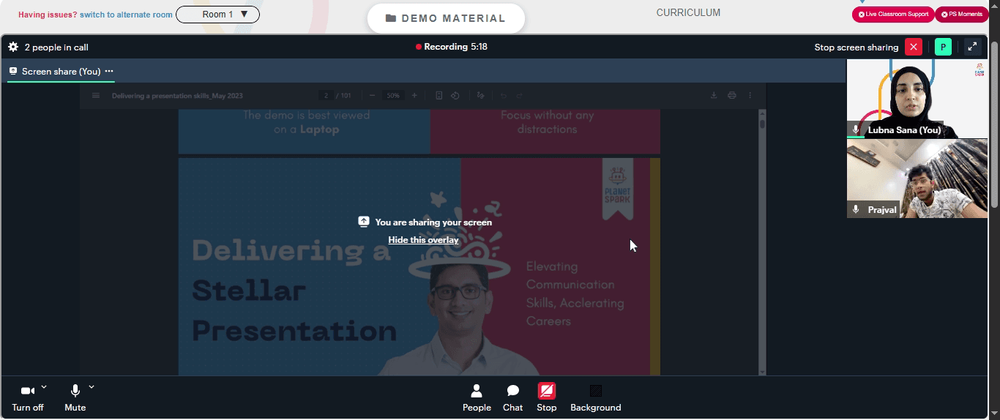Expand the camera options chevron
The image size is (1000, 420).
44,386
